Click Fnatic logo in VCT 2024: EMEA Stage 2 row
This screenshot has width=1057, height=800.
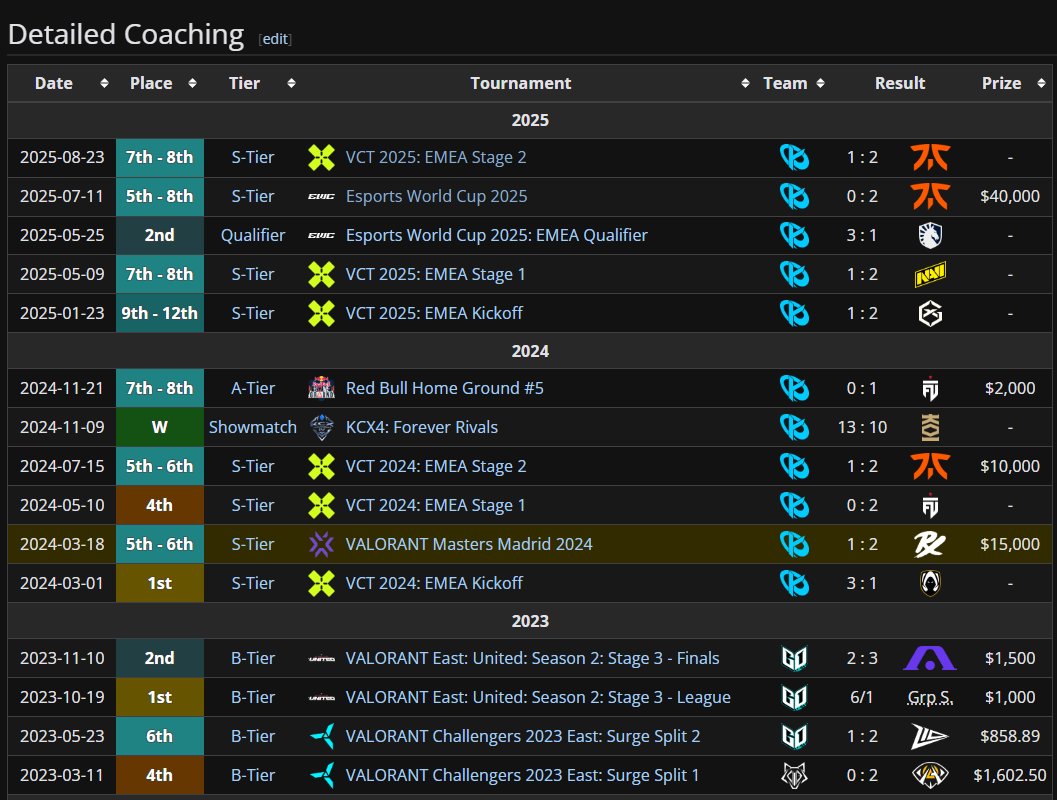point(930,466)
